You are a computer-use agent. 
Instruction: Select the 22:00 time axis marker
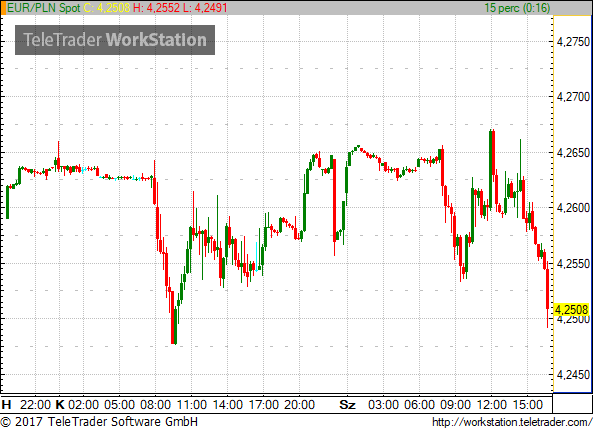pyautogui.click(x=35, y=405)
